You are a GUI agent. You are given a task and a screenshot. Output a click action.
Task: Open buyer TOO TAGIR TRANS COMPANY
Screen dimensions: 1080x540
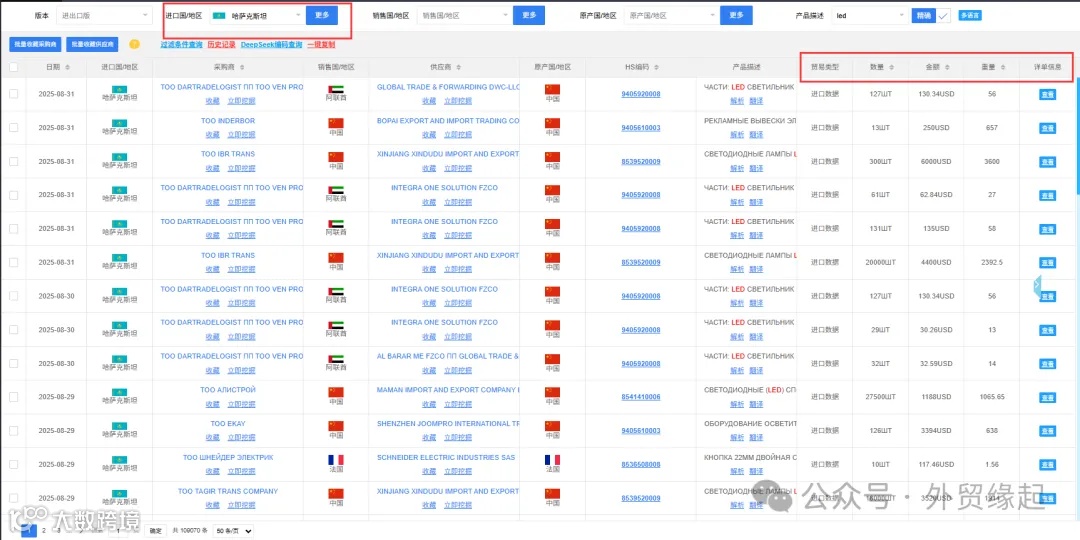[228, 491]
